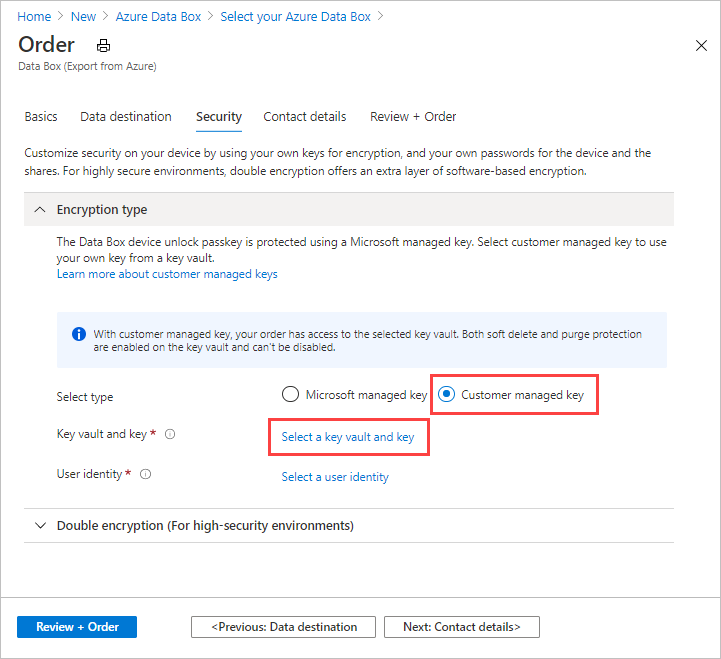This screenshot has height=659, width=721.
Task: Open the Review + Order tab
Action: pyautogui.click(x=413, y=117)
